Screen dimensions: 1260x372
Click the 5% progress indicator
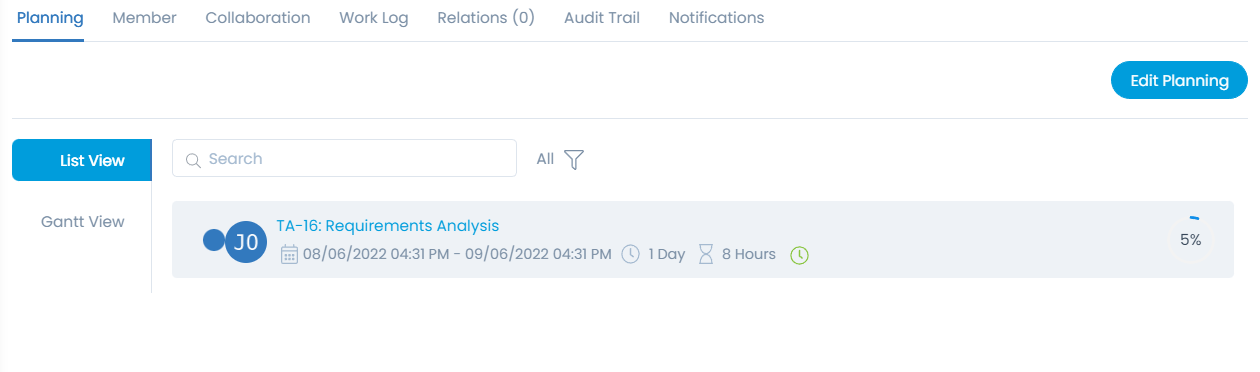coord(1190,239)
